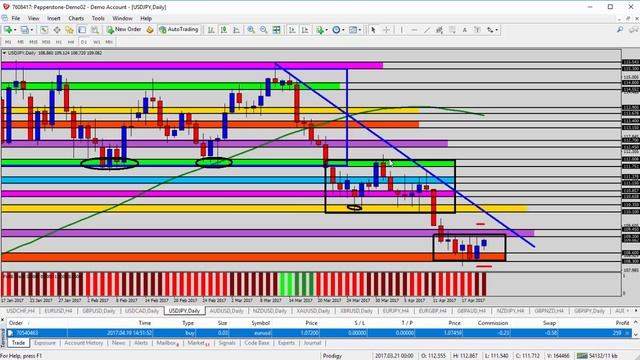Open the Tools menu
Screen dimensions: 640x360
tap(98, 18)
